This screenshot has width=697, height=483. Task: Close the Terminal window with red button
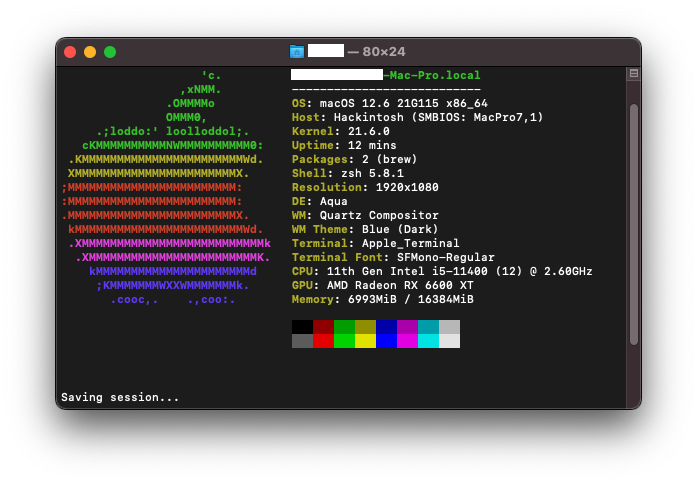70,52
